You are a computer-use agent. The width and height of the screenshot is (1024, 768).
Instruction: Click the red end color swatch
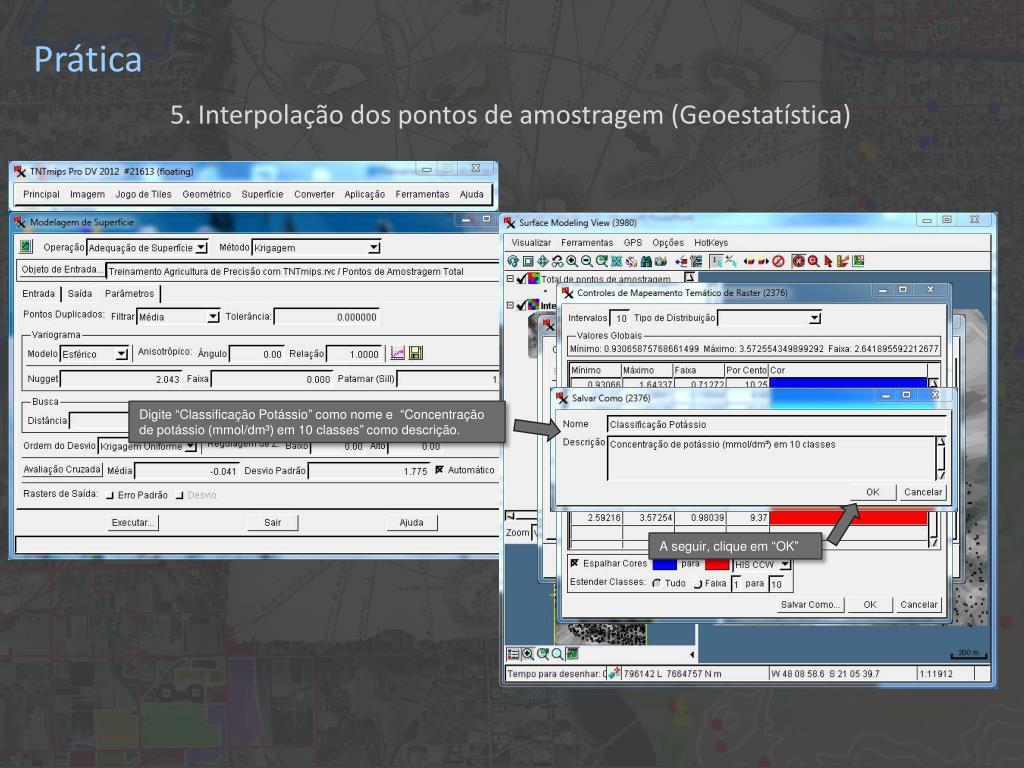point(716,564)
